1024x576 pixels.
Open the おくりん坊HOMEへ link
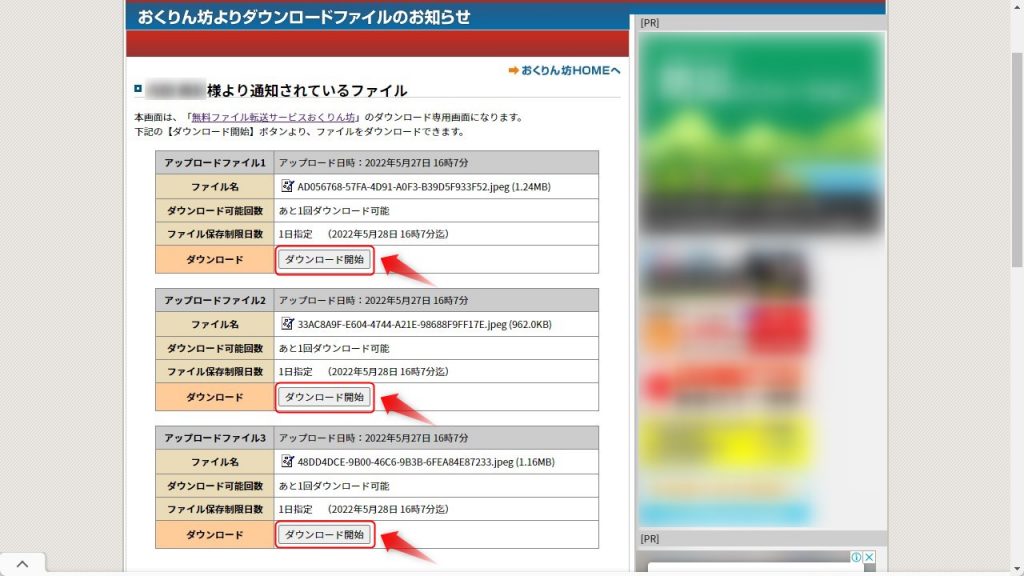(x=570, y=70)
